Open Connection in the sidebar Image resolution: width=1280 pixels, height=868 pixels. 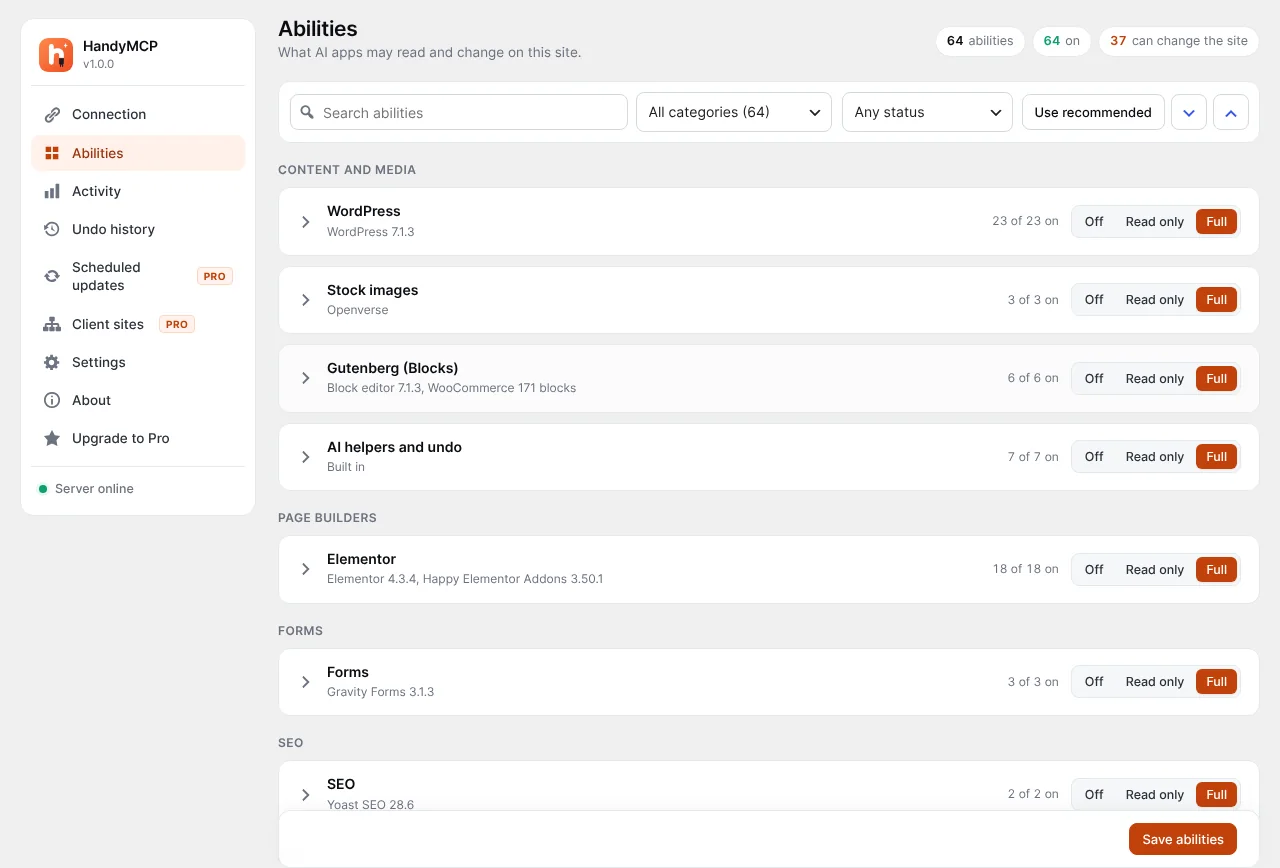138,115
